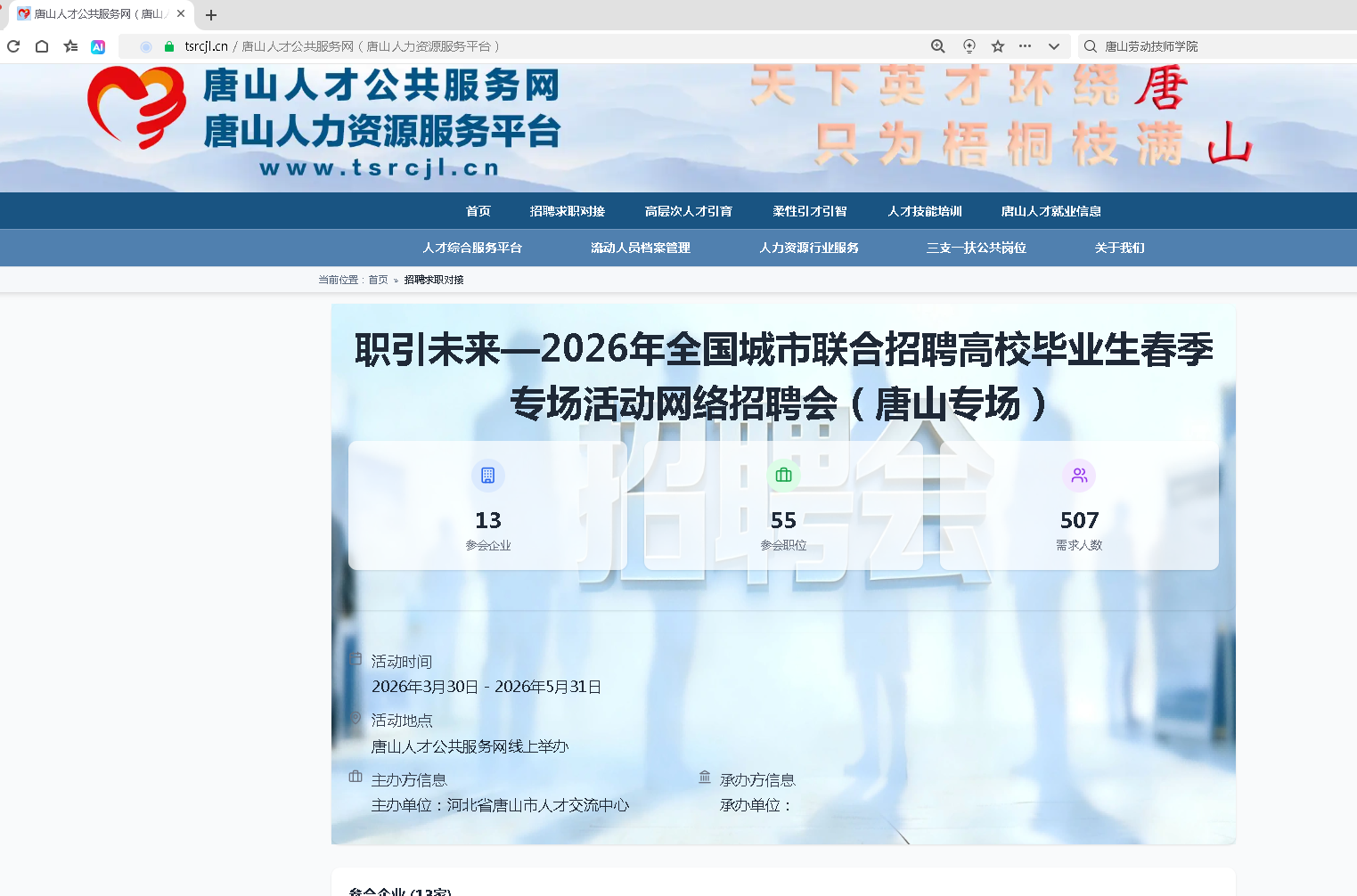Bookmark this page with the star icon
The image size is (1357, 896).
pos(998,46)
